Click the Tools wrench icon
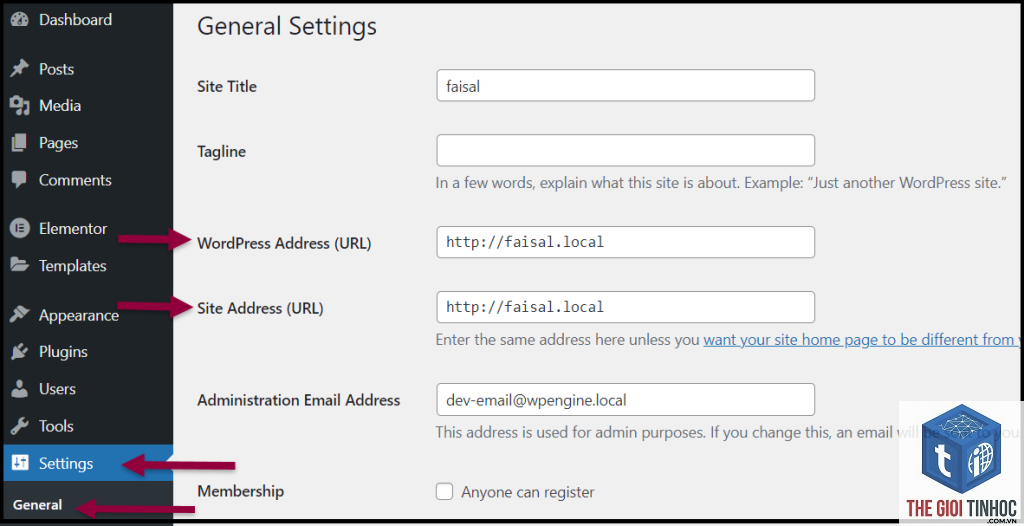Image resolution: width=1024 pixels, height=526 pixels. point(20,426)
